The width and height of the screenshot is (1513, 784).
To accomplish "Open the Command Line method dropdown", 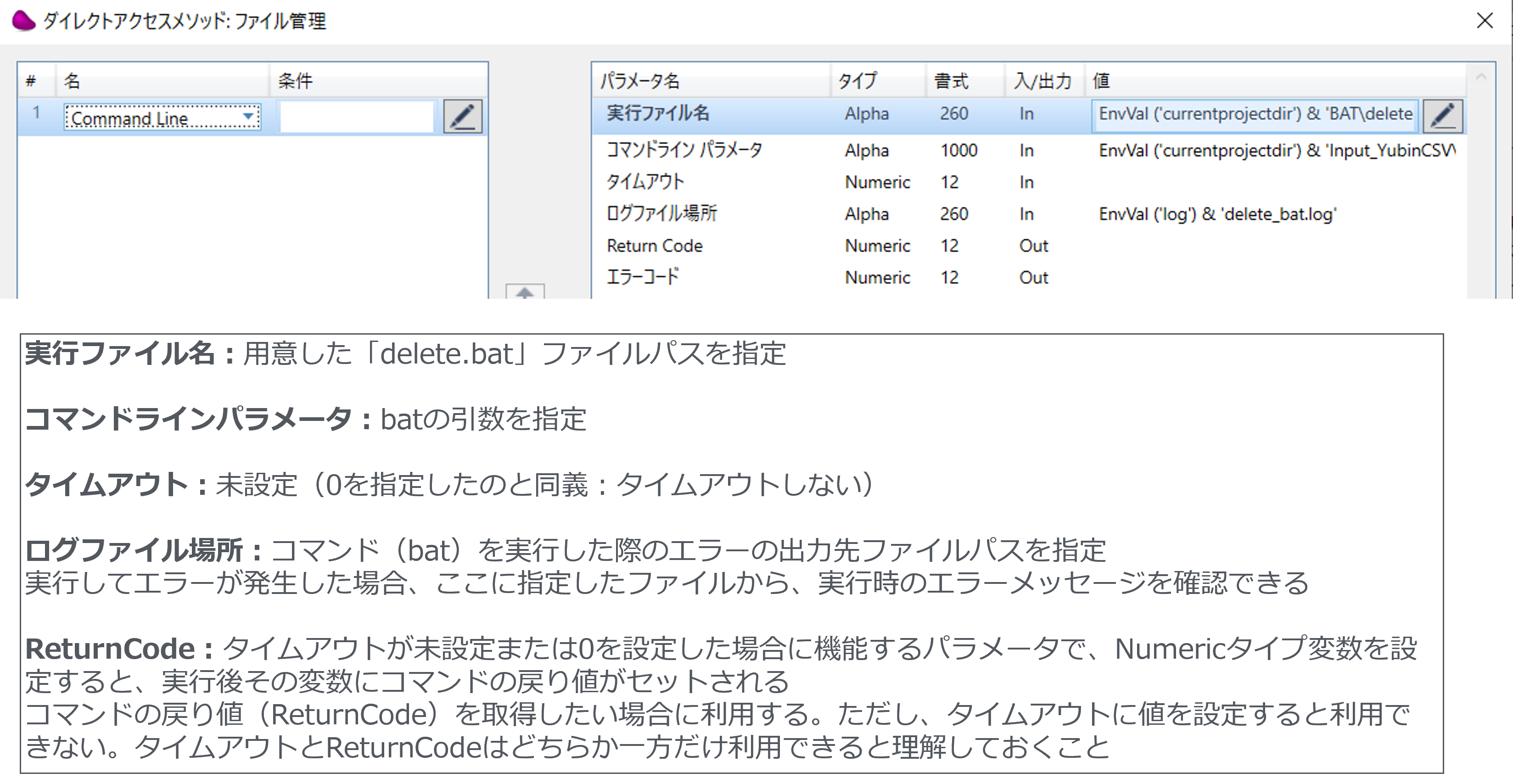I will click(249, 118).
